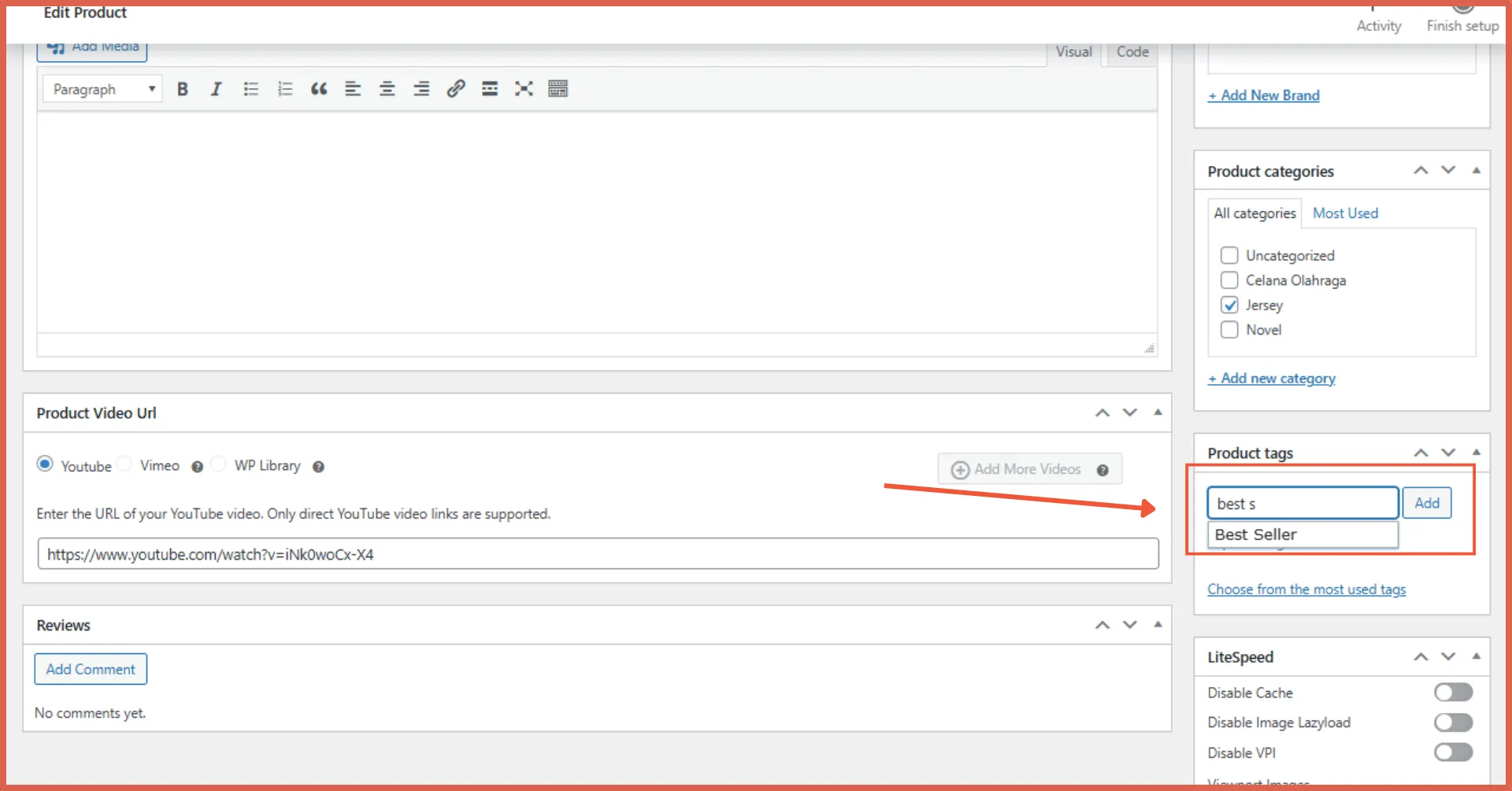Screen dimensions: 1512x791
Task: Apply italic formatting in the editor
Action: coord(216,89)
